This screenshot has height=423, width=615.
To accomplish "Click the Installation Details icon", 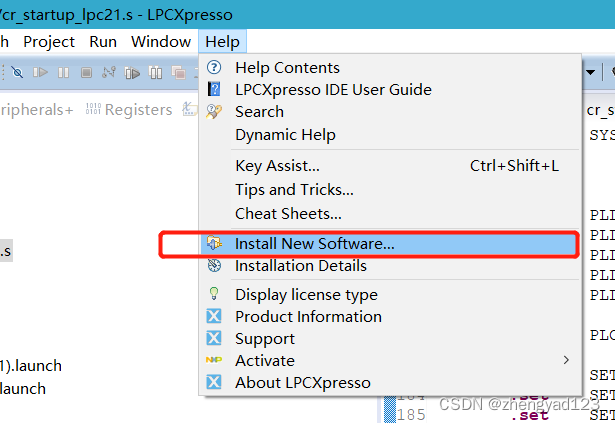I will click(x=214, y=266).
